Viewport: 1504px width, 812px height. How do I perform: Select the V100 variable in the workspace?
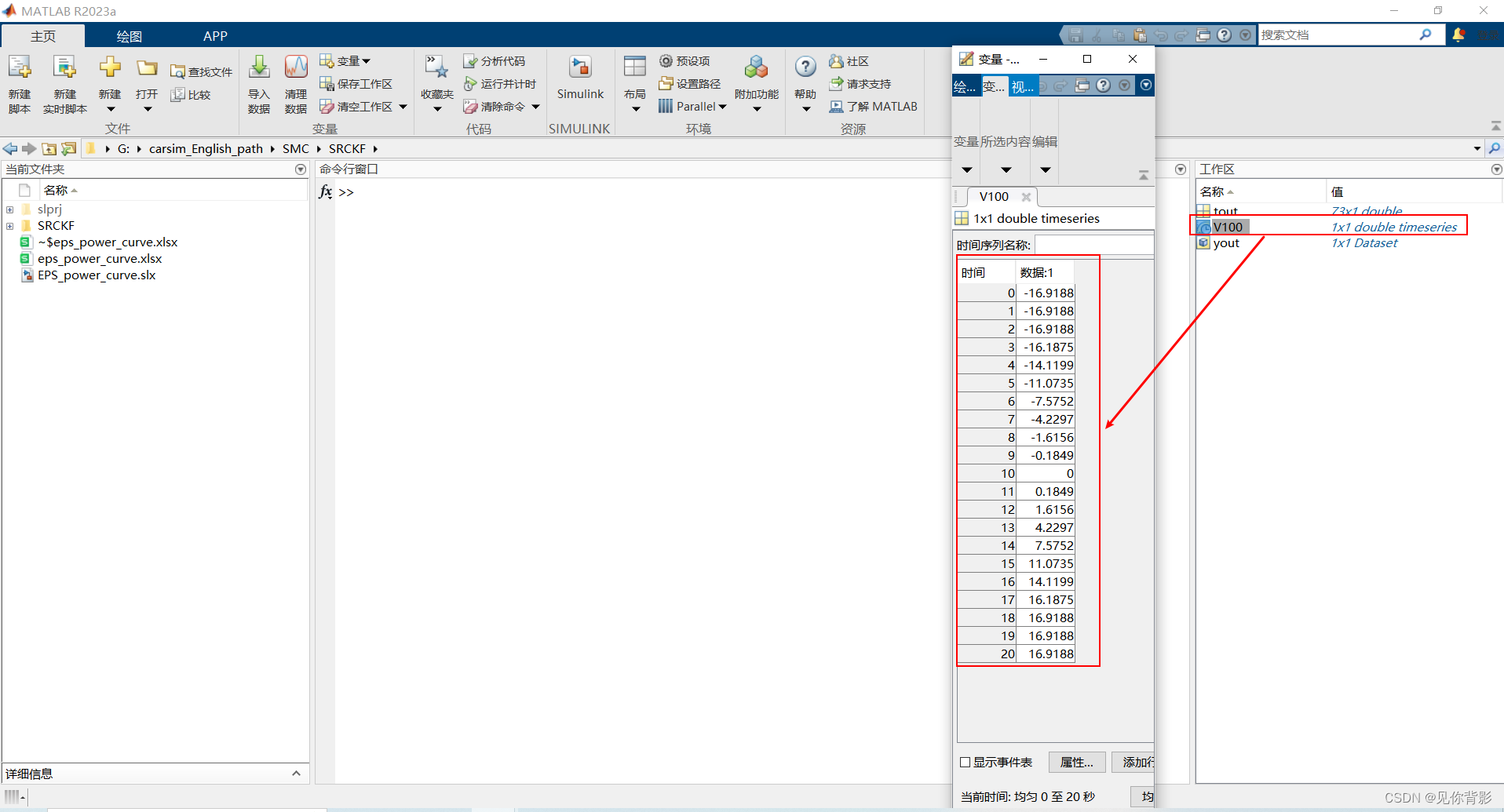coord(1228,227)
